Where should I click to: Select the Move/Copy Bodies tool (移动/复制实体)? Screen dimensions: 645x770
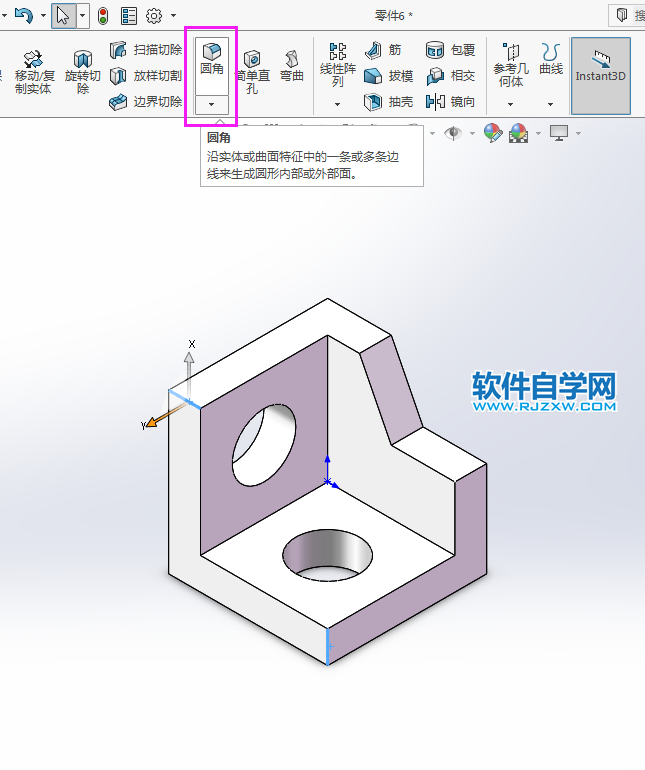tap(33, 72)
